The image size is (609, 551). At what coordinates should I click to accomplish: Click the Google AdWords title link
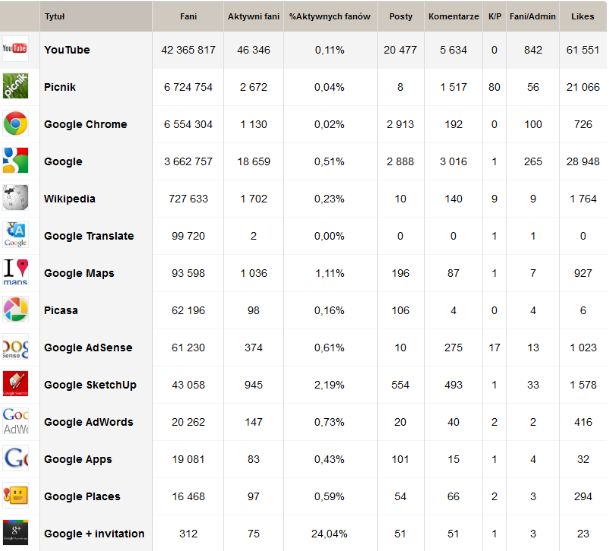(x=88, y=422)
